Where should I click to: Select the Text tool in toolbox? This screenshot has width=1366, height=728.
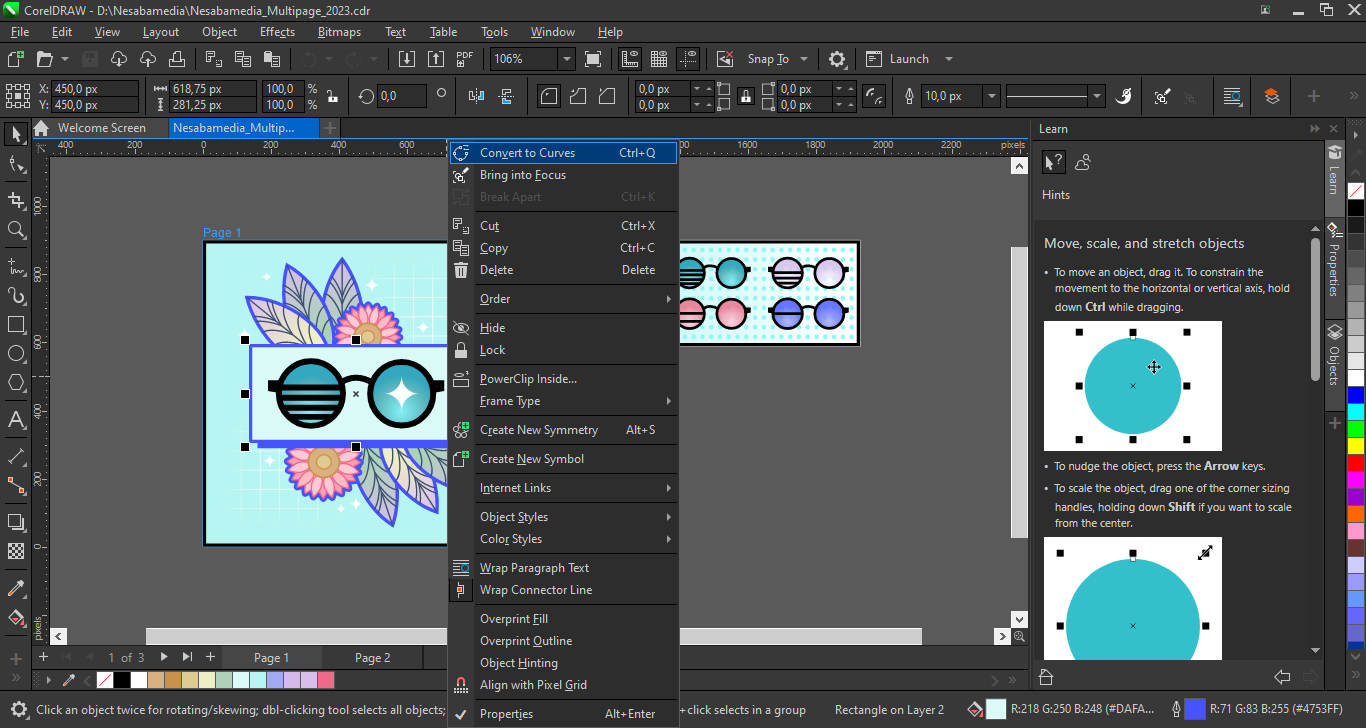(16, 419)
